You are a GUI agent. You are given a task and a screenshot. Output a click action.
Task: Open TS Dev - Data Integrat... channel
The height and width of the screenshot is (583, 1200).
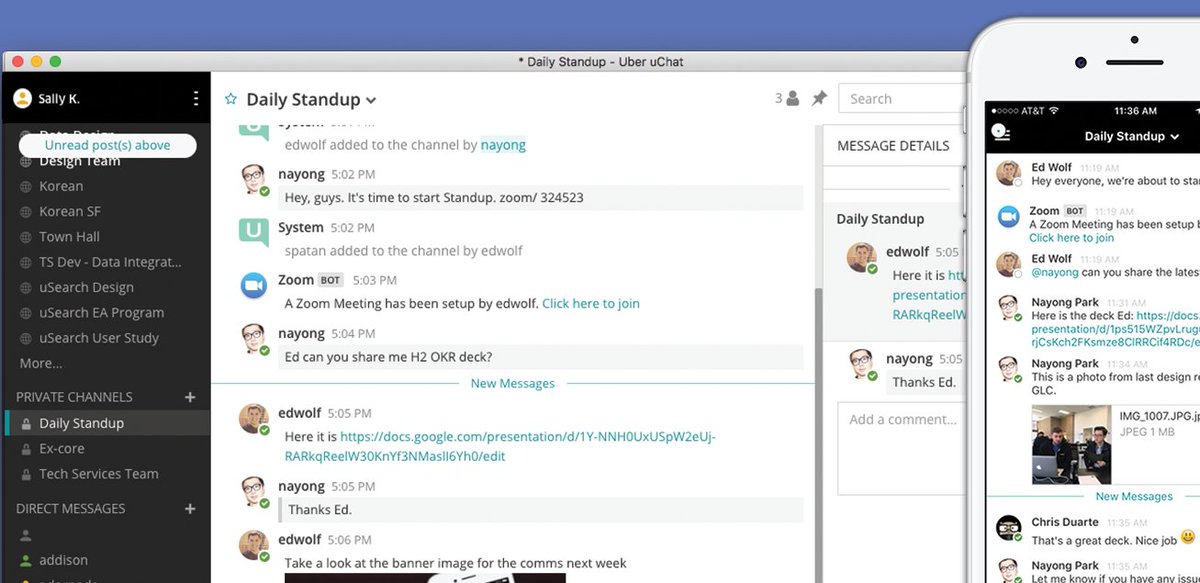tap(110, 262)
